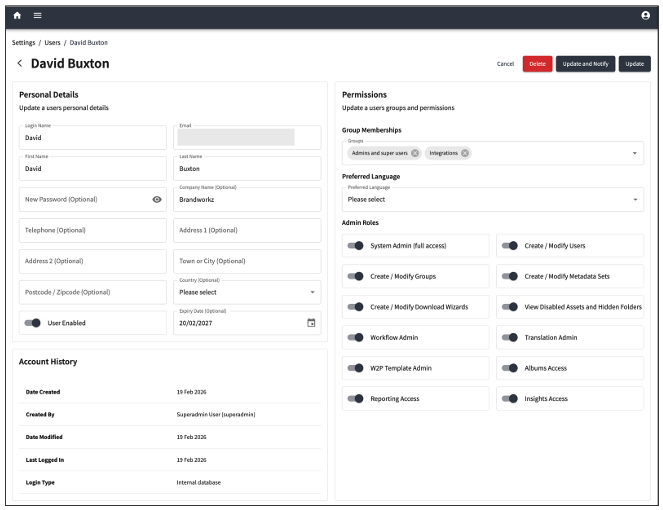663x510 pixels.
Task: Expand the Groups dropdown arrow
Action: [x=635, y=153]
